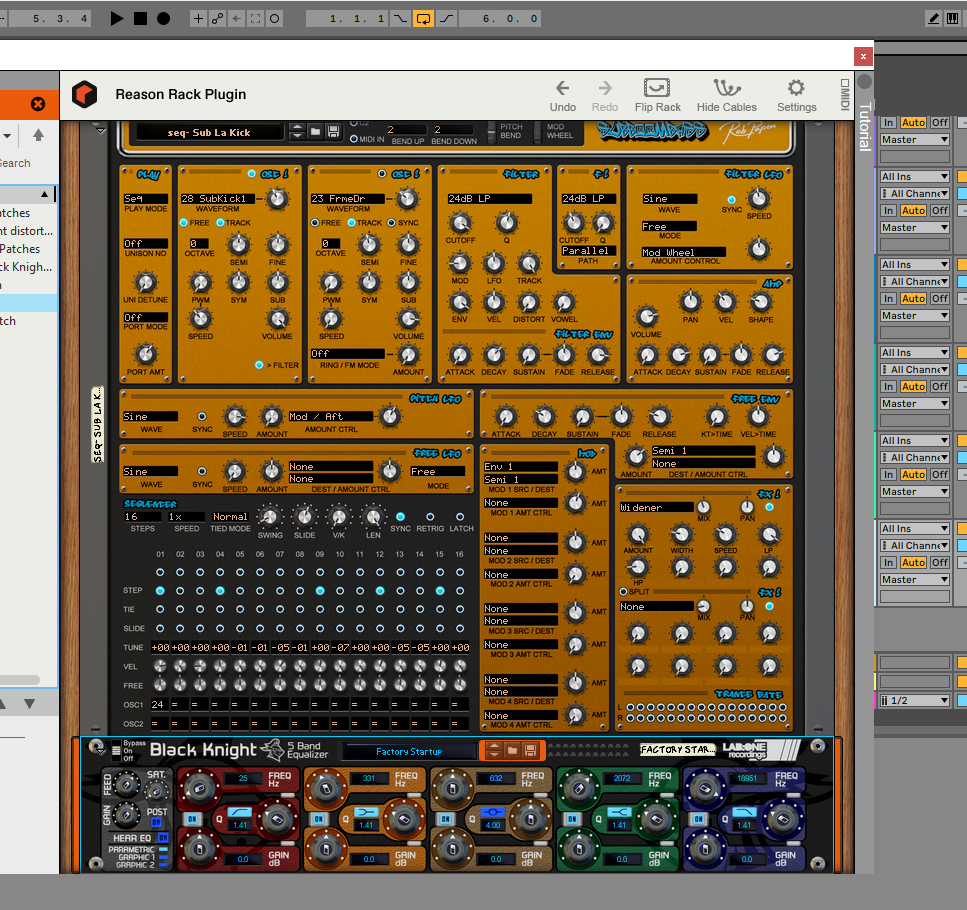This screenshot has width=967, height=910.
Task: Click the filter CUTOFF knob
Action: (x=460, y=223)
